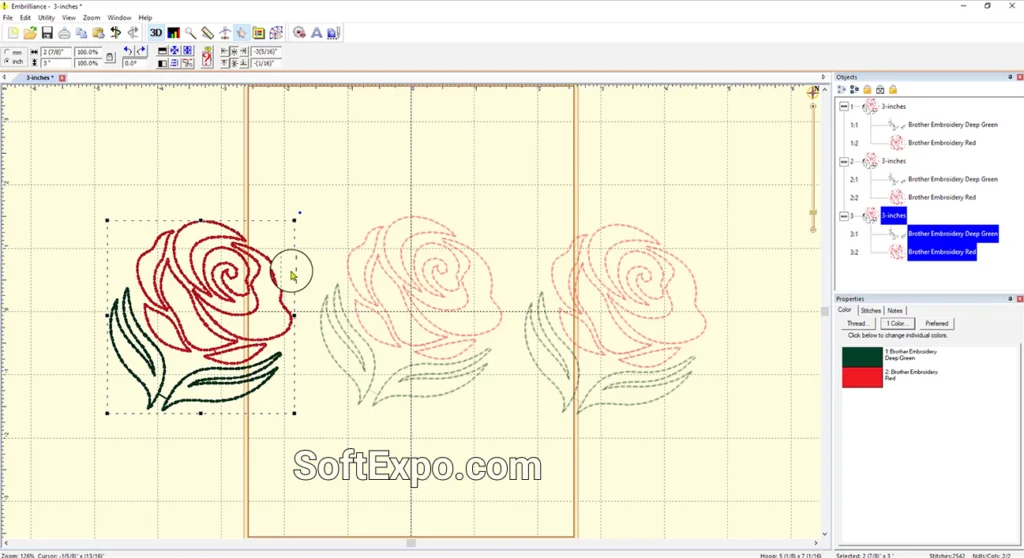
Task: Click the vertical zoom slider handle on the canvas
Action: tap(813, 213)
